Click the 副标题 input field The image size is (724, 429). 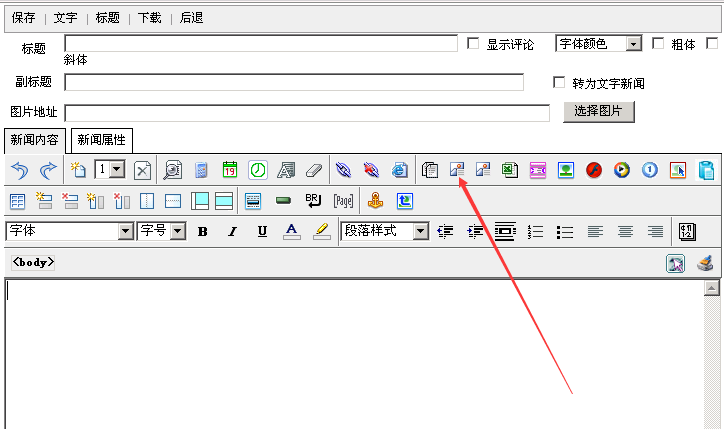[x=294, y=82]
